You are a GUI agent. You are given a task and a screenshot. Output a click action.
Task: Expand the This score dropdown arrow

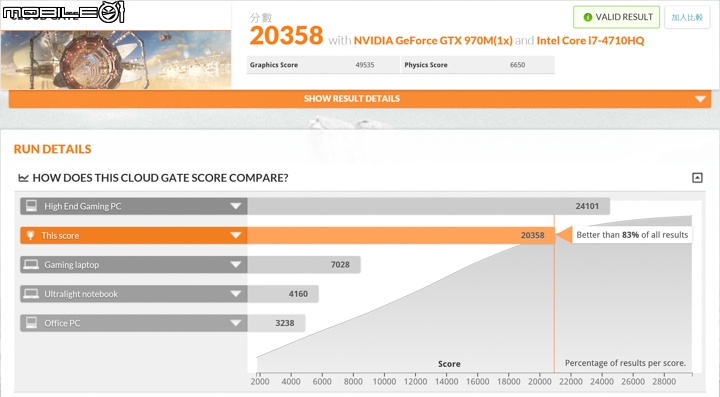236,235
